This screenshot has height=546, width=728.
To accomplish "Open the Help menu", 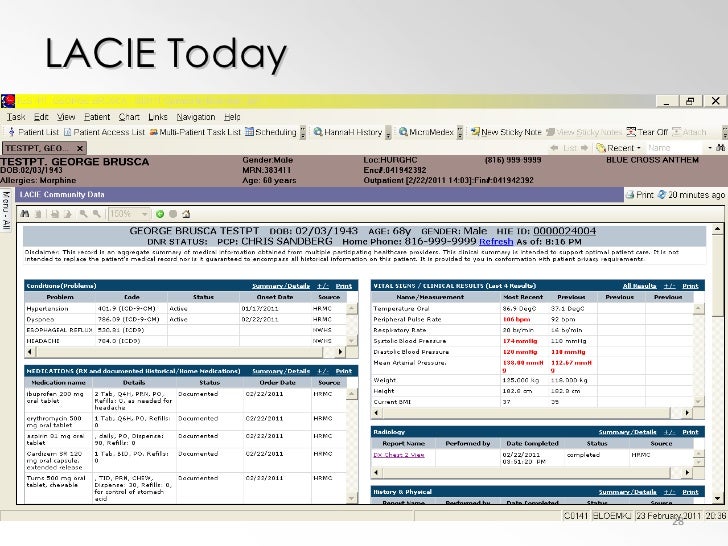I will 232,117.
